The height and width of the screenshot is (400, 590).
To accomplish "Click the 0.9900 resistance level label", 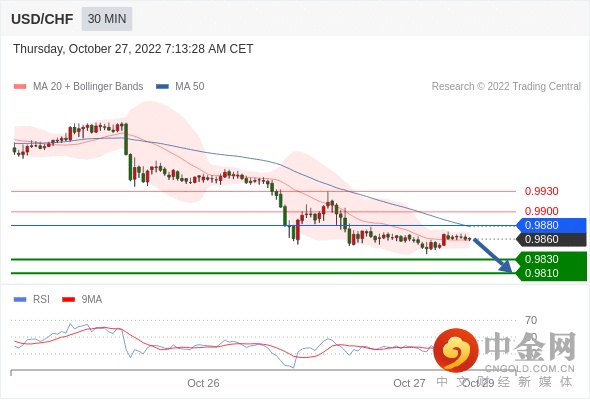I will (541, 211).
